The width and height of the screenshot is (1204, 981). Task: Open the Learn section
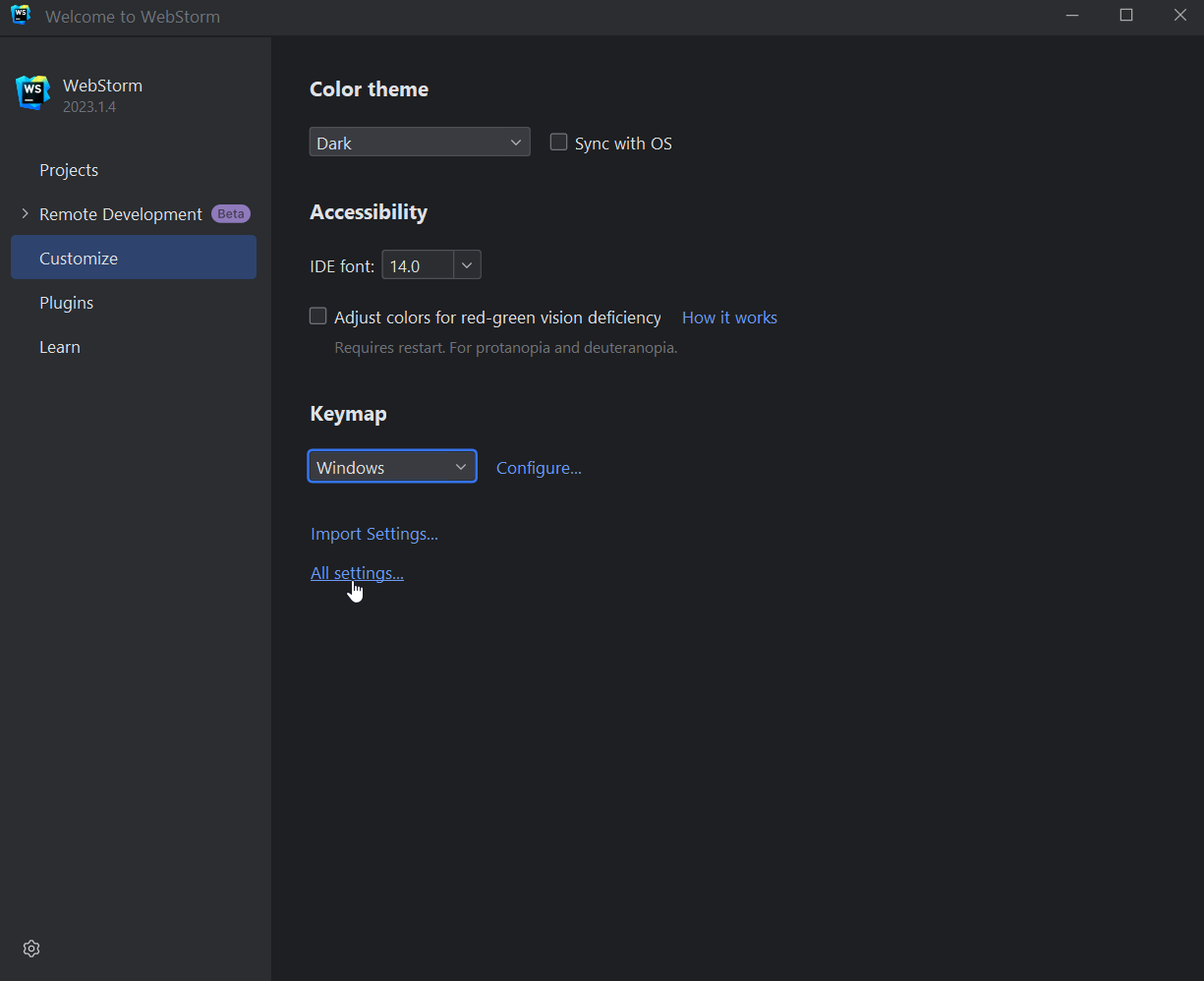click(59, 346)
